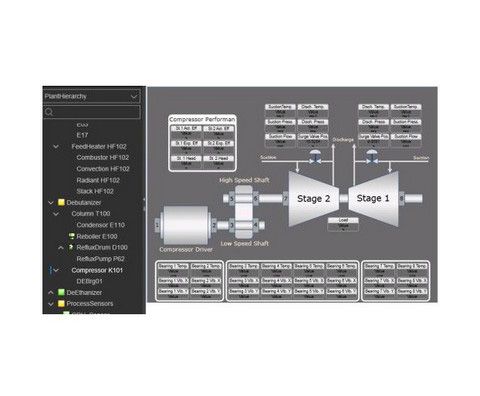
Task: Click the Load value box under compressor
Action: [x=343, y=225]
